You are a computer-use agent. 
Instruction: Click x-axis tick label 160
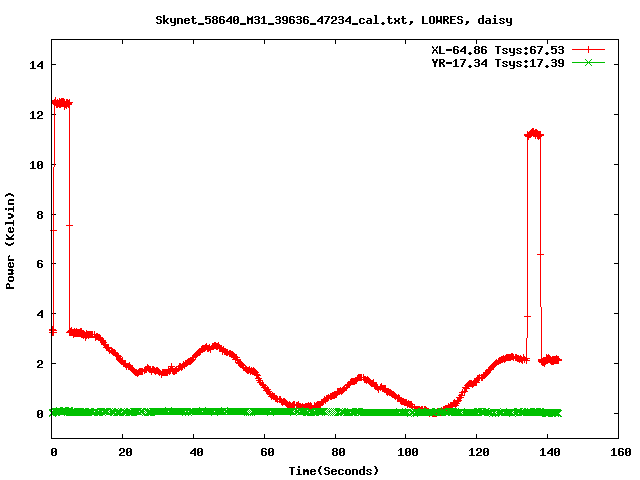click(x=621, y=452)
